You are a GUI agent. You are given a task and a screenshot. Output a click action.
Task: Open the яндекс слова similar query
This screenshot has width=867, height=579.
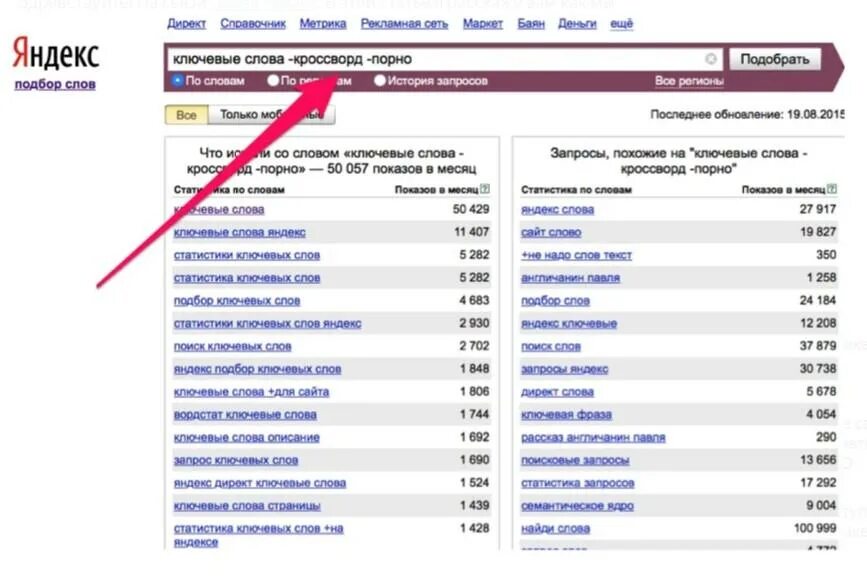tap(557, 210)
